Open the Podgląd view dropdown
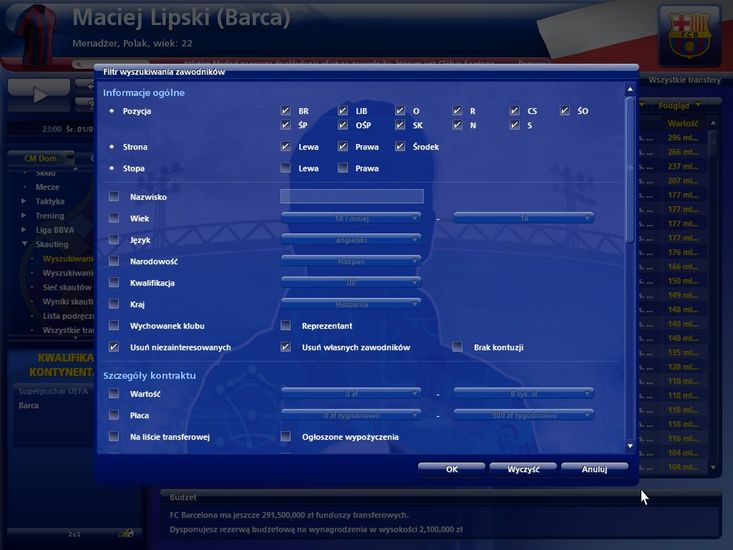 [x=678, y=104]
